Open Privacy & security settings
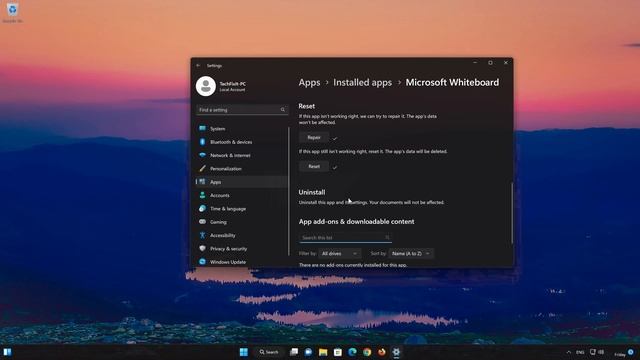 242,249
